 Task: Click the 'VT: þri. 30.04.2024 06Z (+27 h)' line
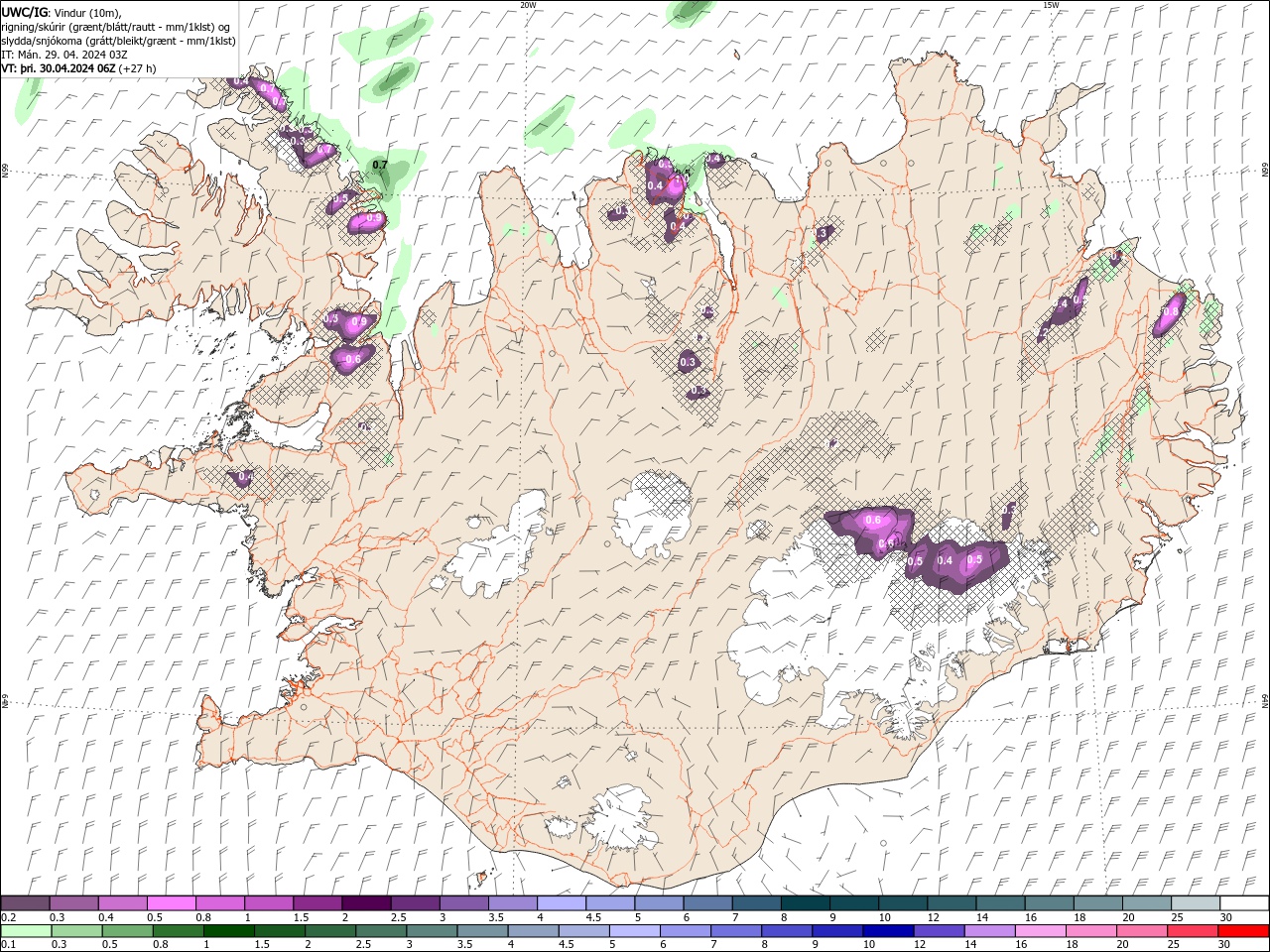[x=79, y=68]
